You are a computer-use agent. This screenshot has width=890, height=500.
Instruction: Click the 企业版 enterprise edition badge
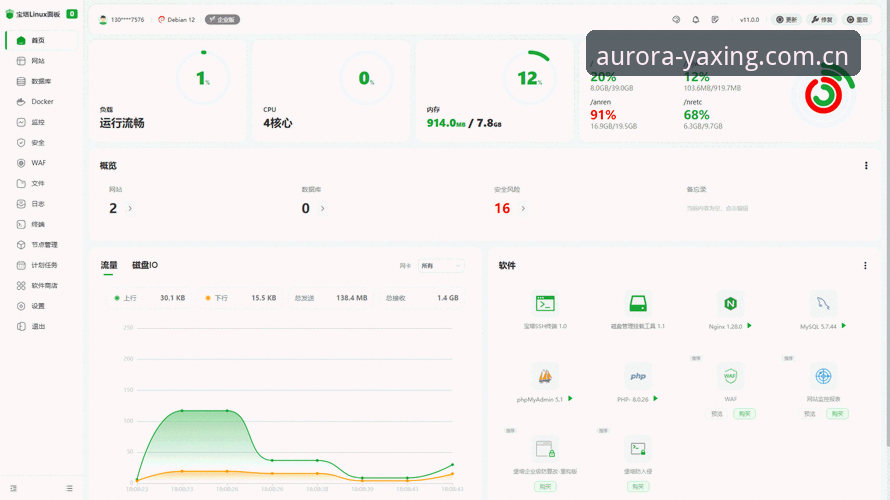click(x=222, y=19)
